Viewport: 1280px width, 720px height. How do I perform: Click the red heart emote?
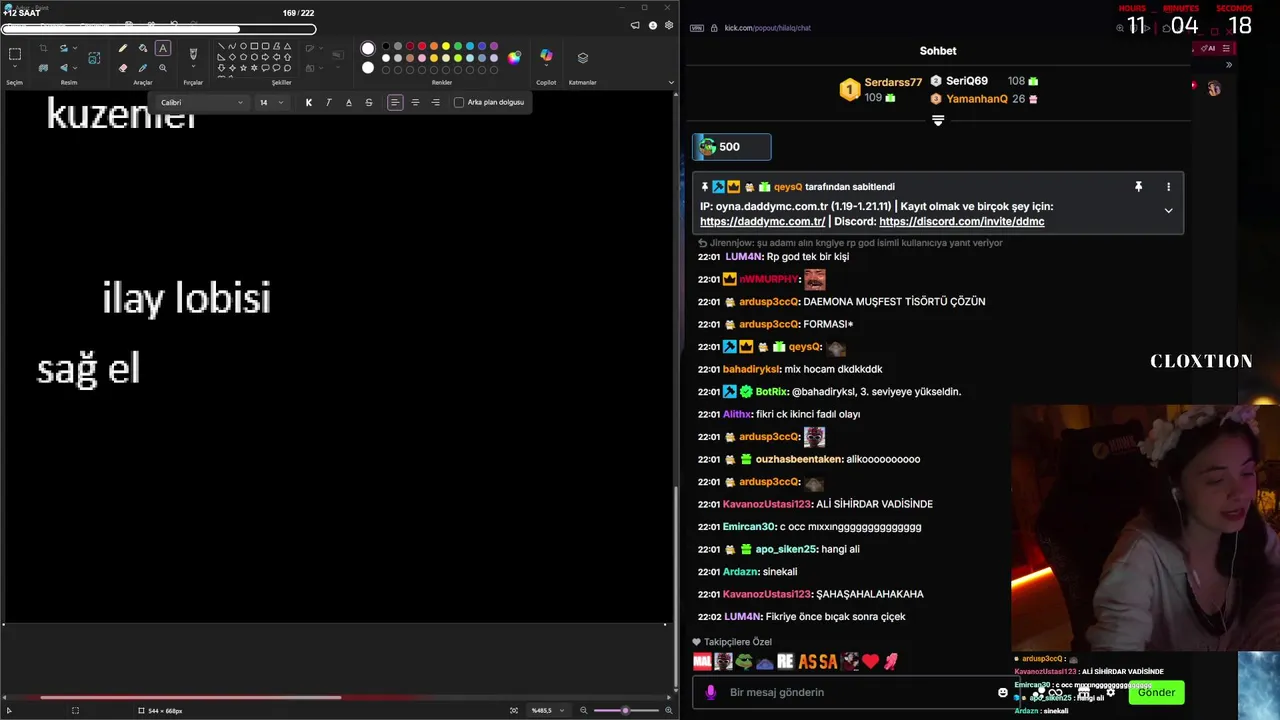(x=870, y=661)
